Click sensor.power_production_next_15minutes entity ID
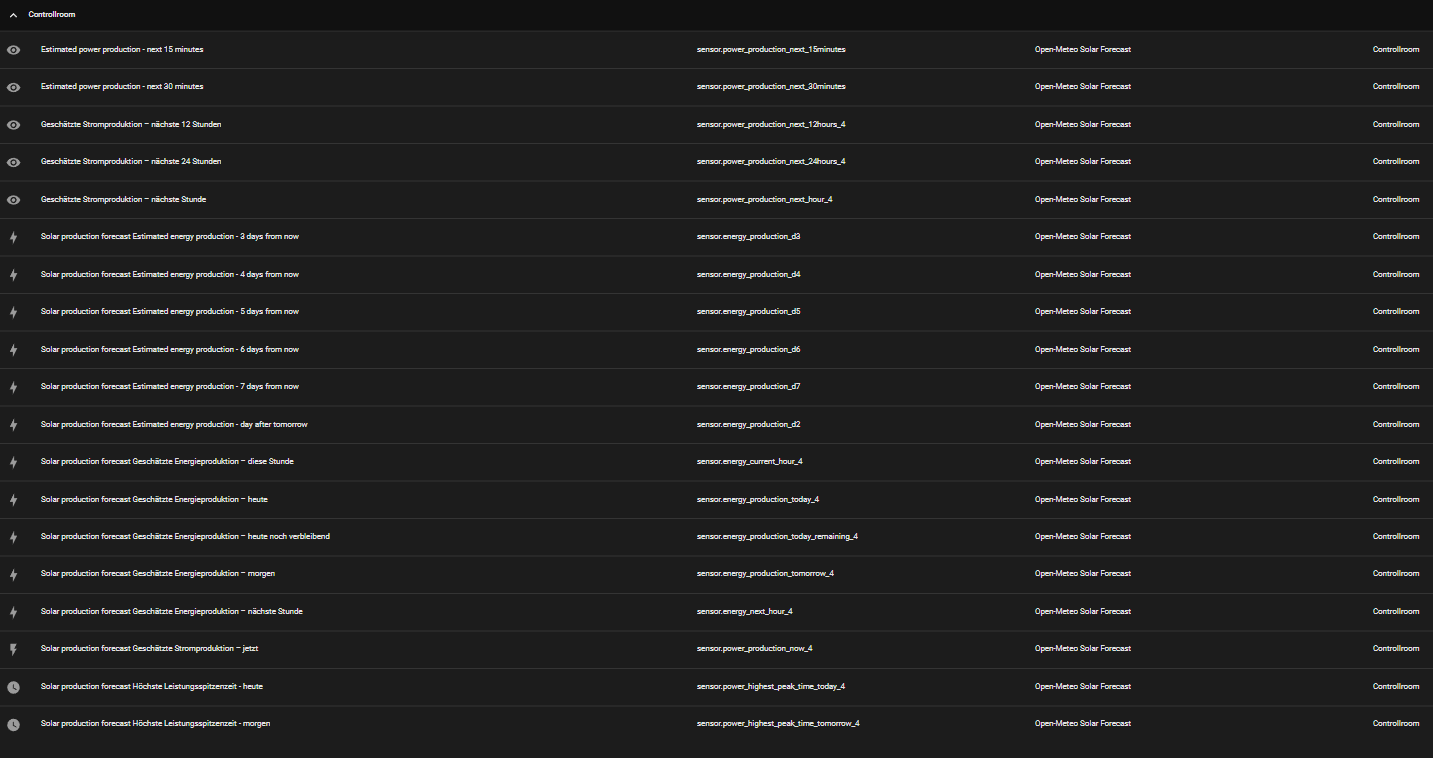This screenshot has width=1433, height=758. (771, 49)
